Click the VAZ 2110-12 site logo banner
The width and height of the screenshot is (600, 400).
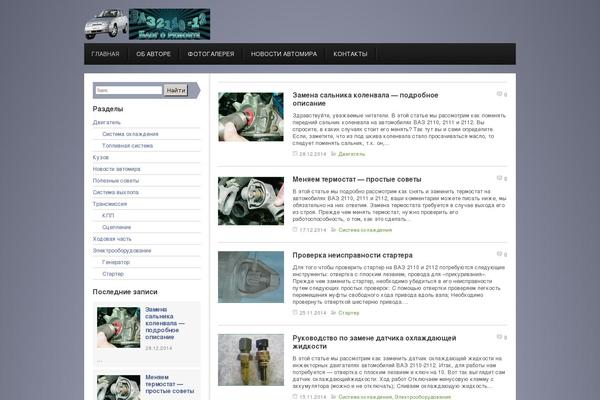[x=170, y=24]
